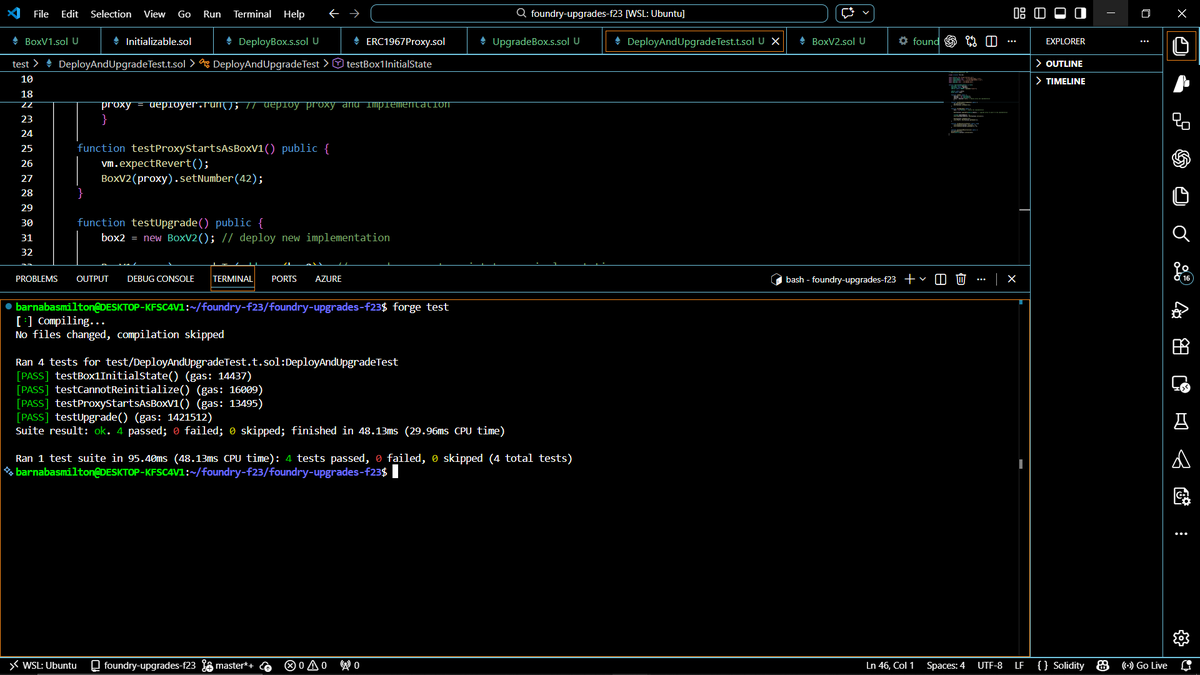Open Source Control view with 16 badge
This screenshot has width=1200, height=675.
click(1180, 271)
